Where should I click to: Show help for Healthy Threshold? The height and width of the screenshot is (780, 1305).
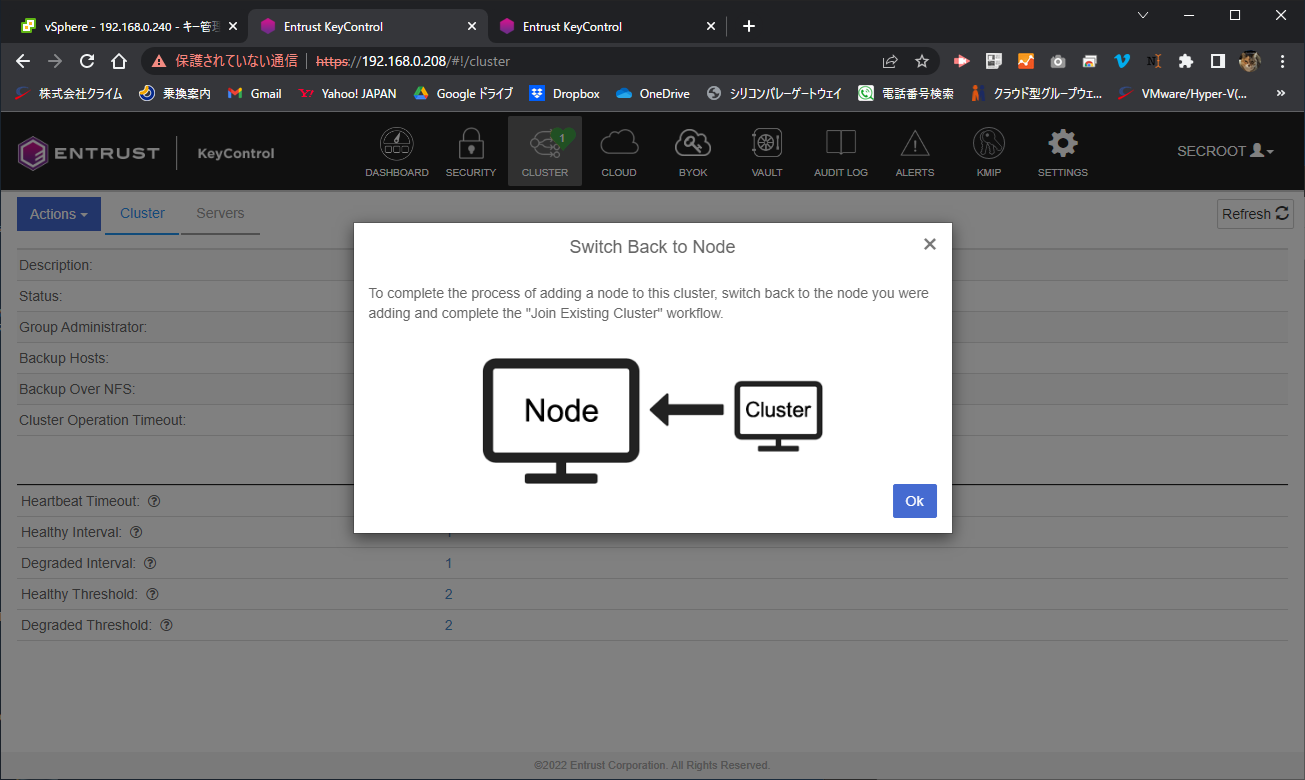tap(152, 594)
